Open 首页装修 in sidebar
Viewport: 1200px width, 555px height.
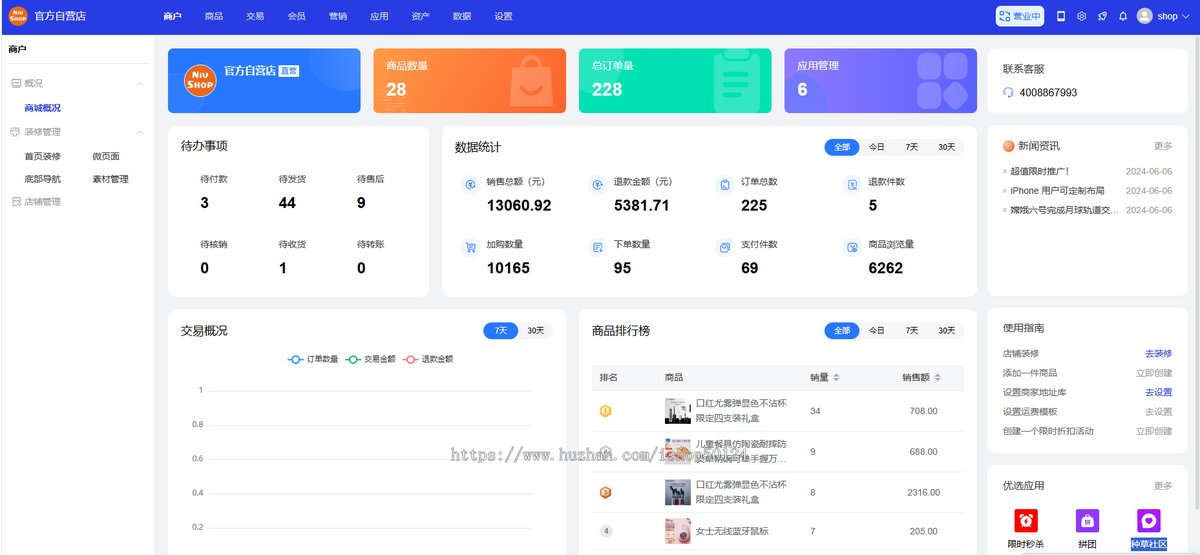[x=43, y=156]
